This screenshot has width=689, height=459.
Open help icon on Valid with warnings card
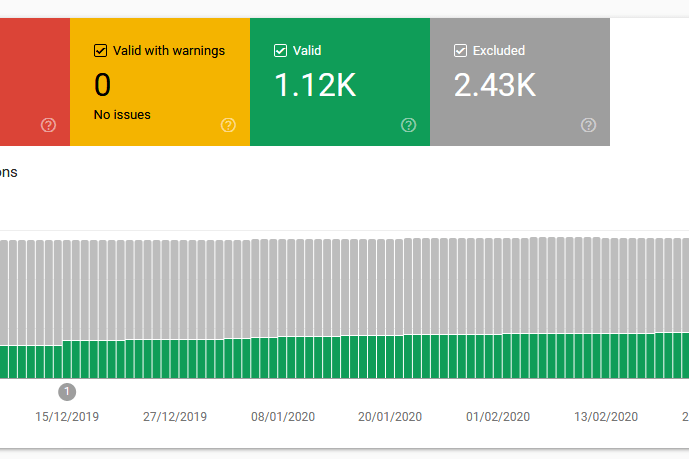coord(228,125)
